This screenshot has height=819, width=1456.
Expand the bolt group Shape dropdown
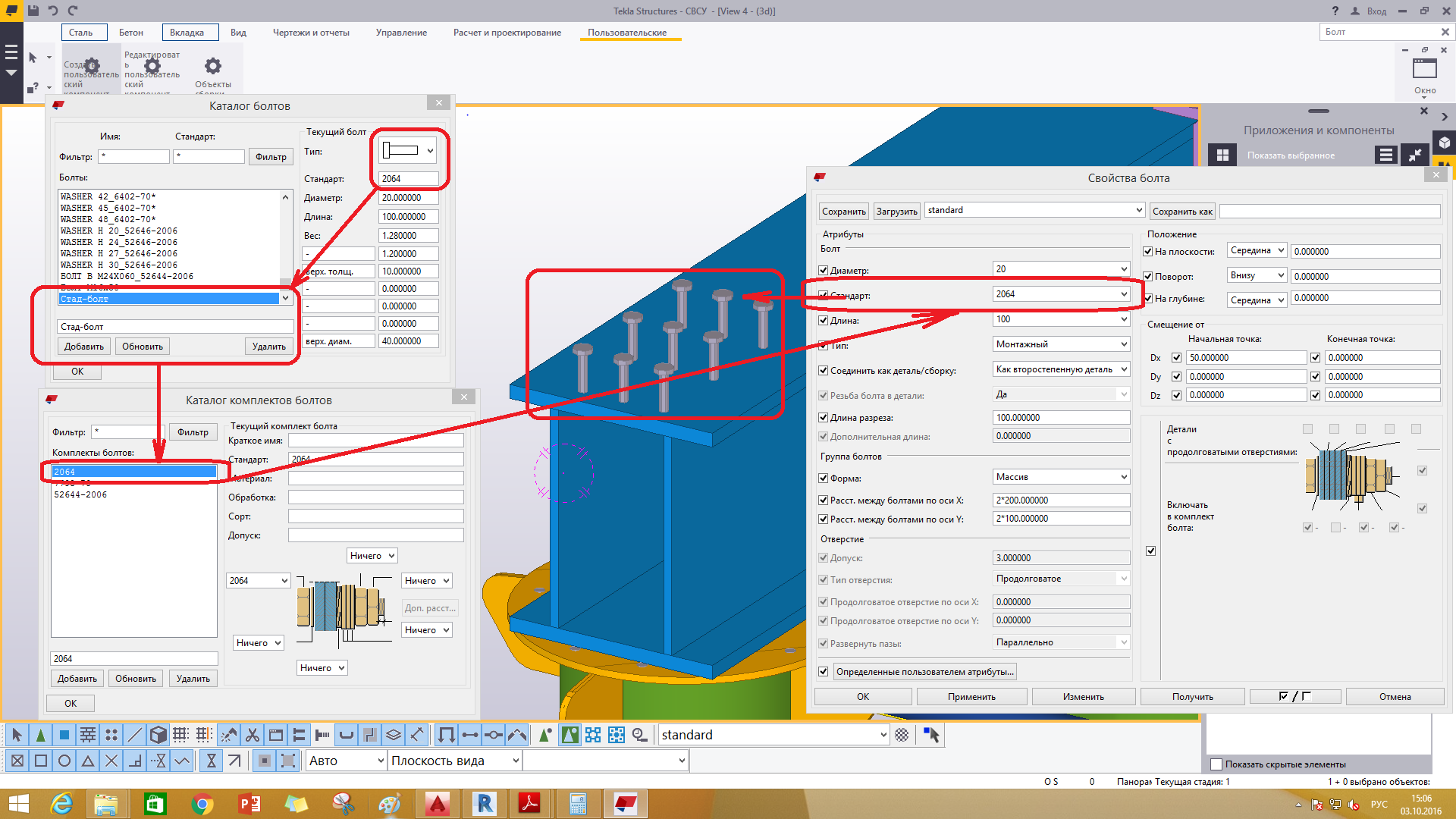(x=1124, y=477)
